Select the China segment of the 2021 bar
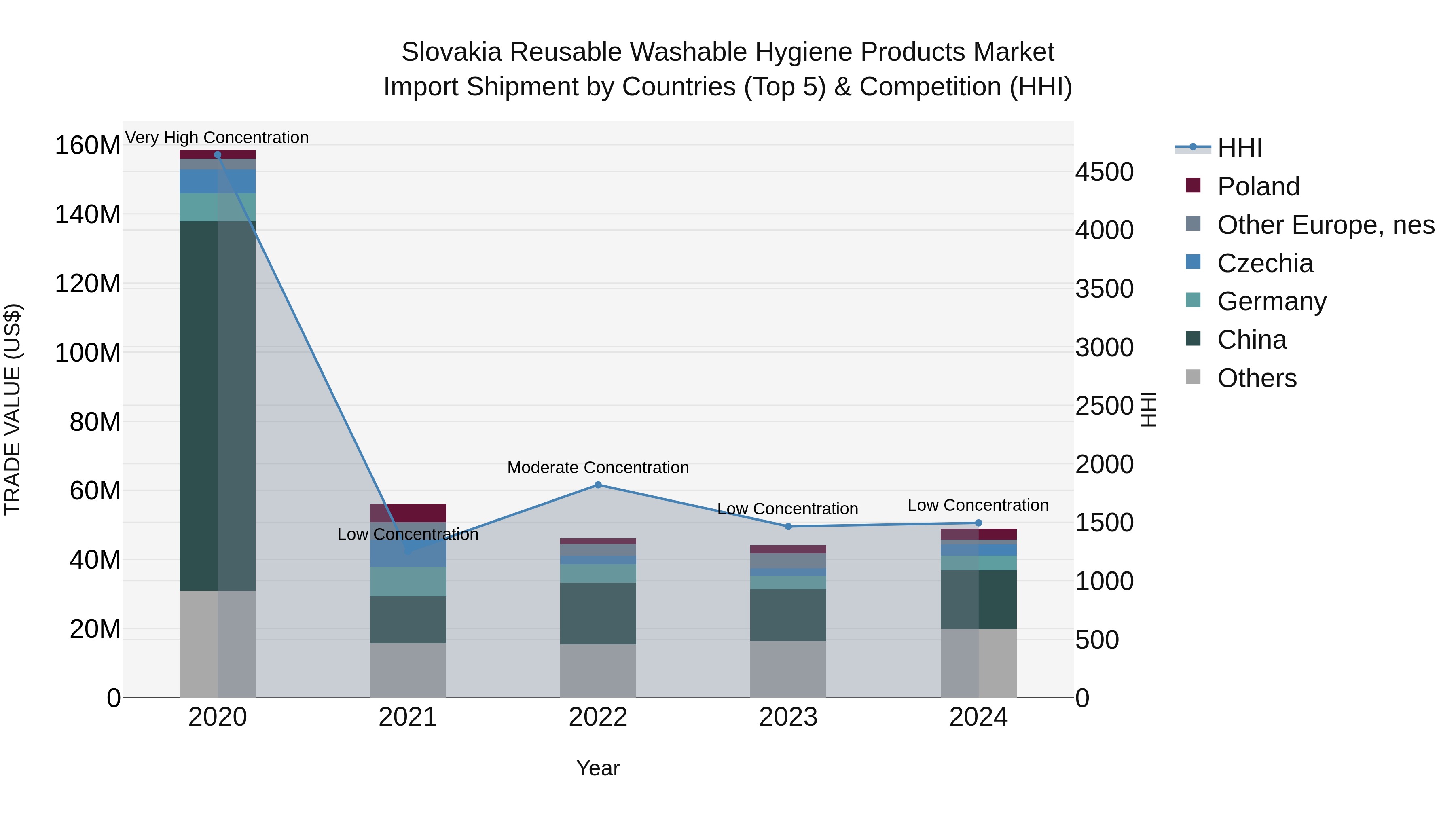The image size is (1456, 819). tap(408, 620)
